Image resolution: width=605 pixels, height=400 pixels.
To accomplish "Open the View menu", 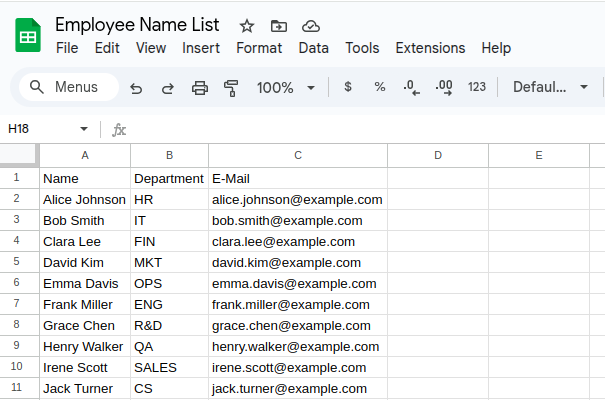I will 151,48.
